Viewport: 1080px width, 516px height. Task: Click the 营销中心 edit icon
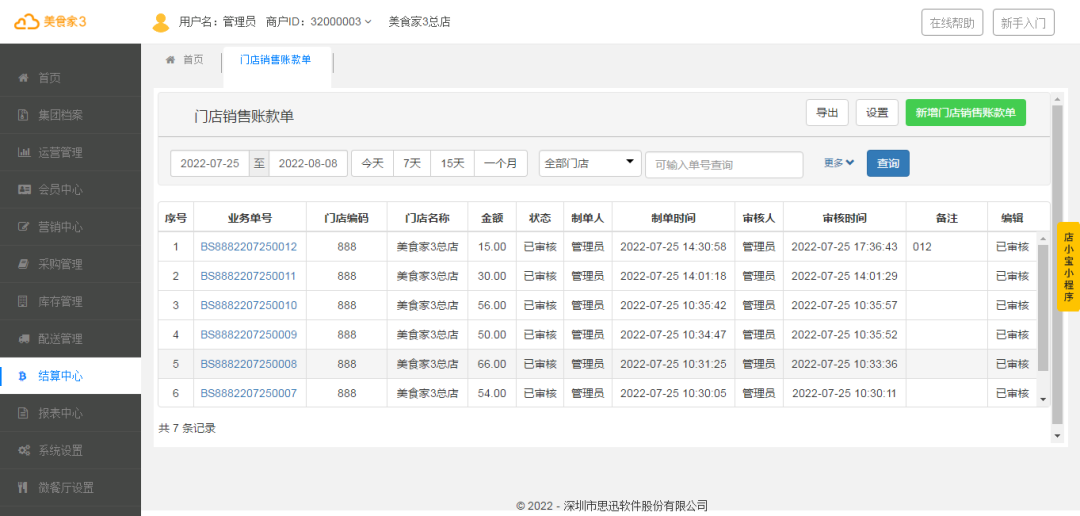point(23,227)
